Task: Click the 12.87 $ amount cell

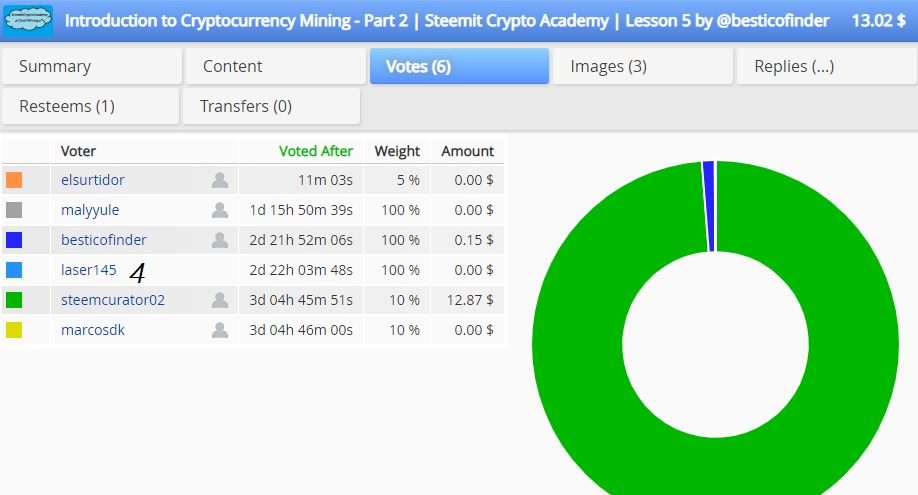Action: (x=467, y=300)
